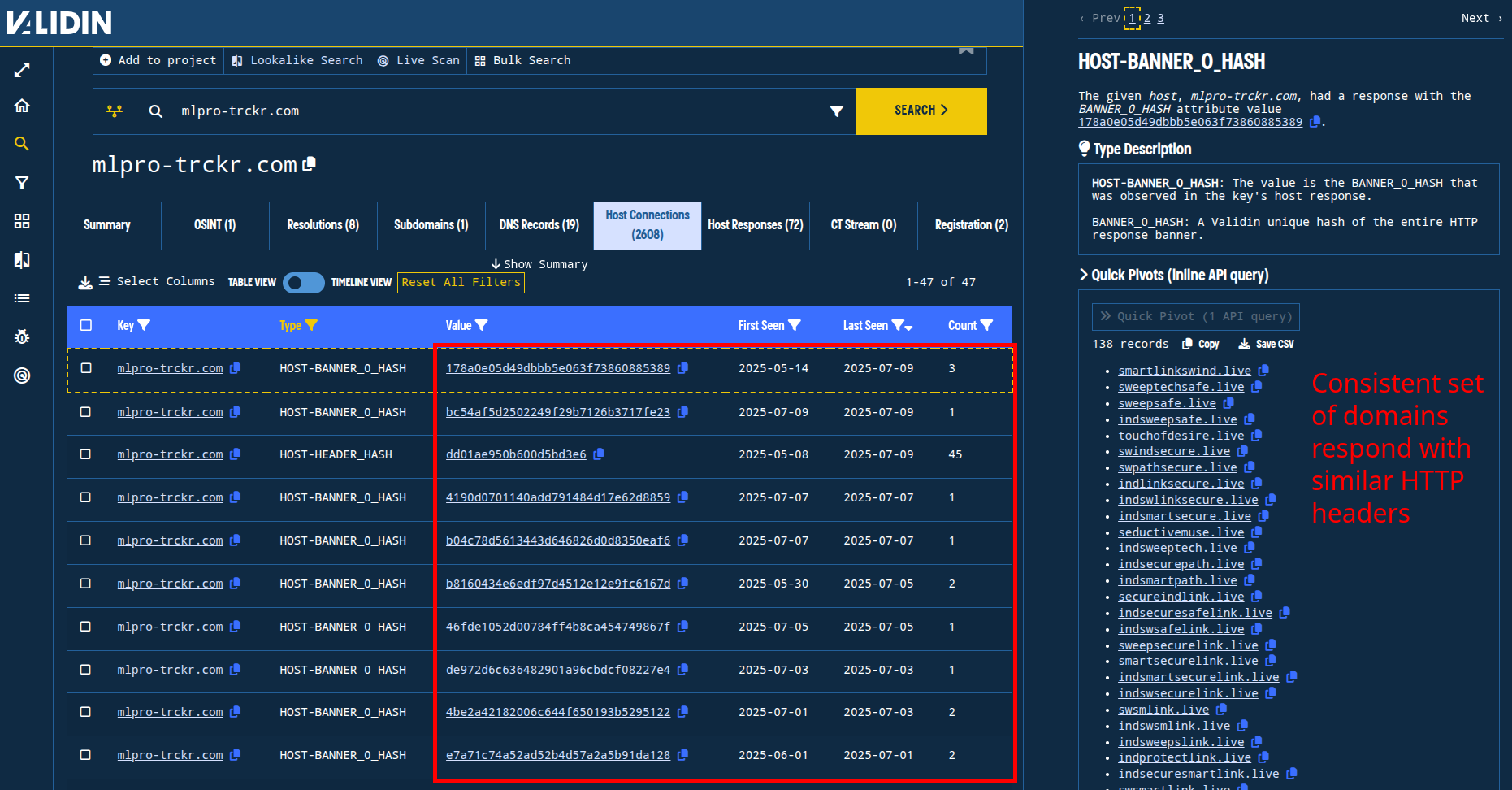This screenshot has width=1512, height=790.
Task: Open the Value column filter
Action: point(481,325)
